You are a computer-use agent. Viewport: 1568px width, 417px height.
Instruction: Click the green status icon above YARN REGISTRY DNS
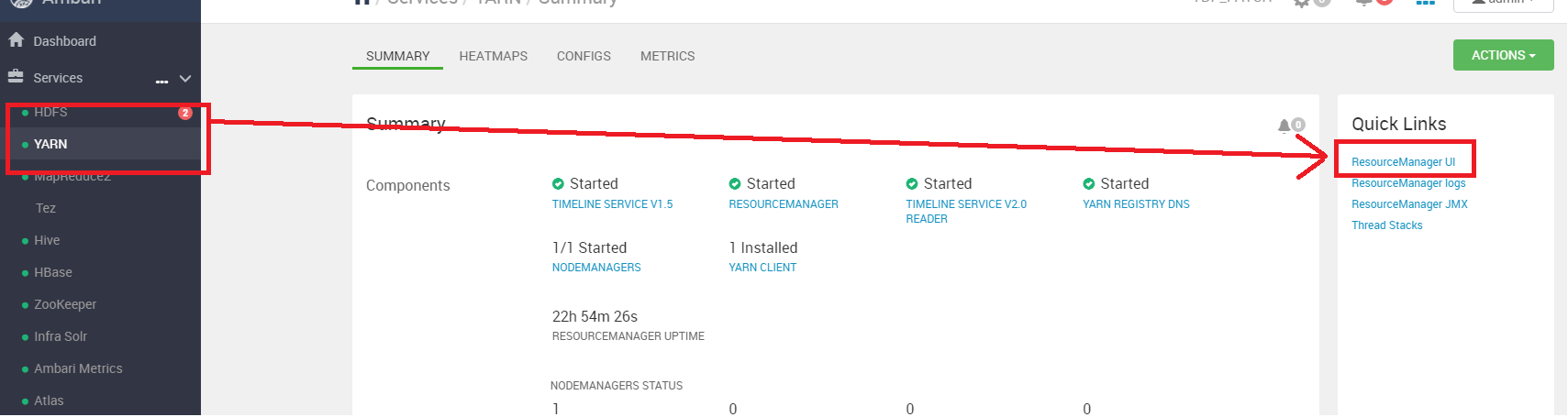(1089, 184)
